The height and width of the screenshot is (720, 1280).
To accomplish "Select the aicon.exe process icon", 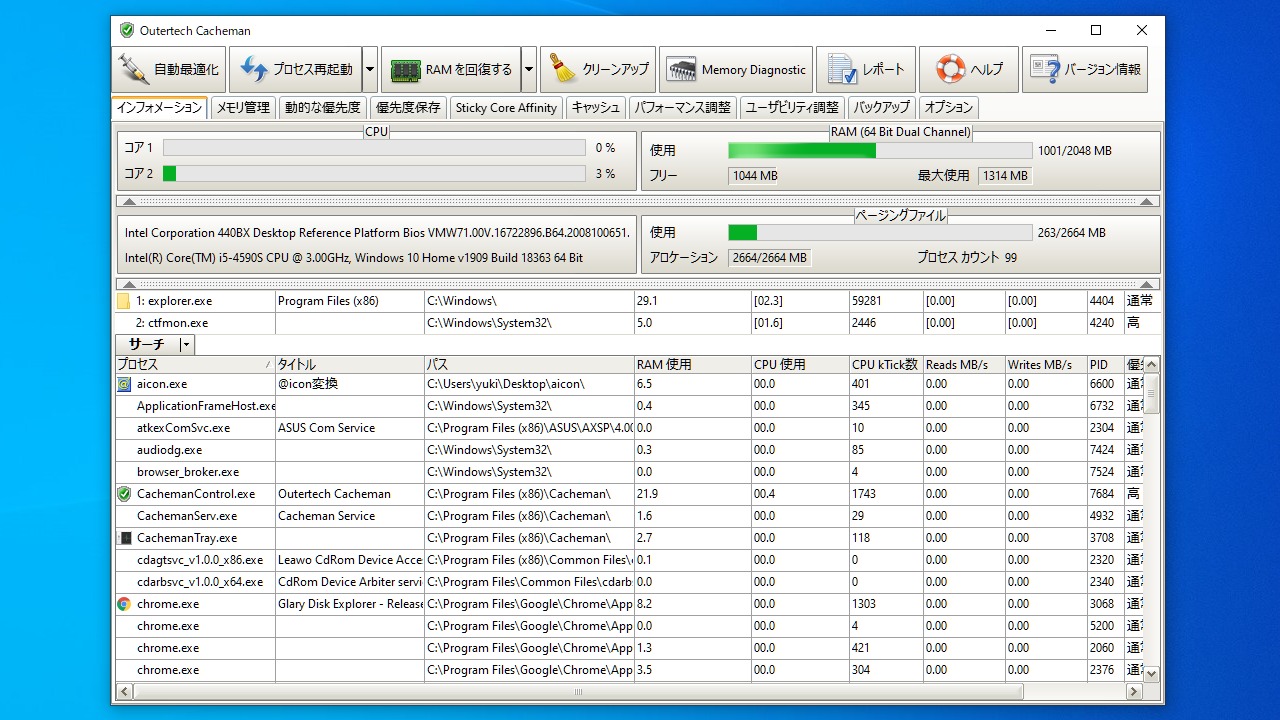I will pyautogui.click(x=124, y=384).
